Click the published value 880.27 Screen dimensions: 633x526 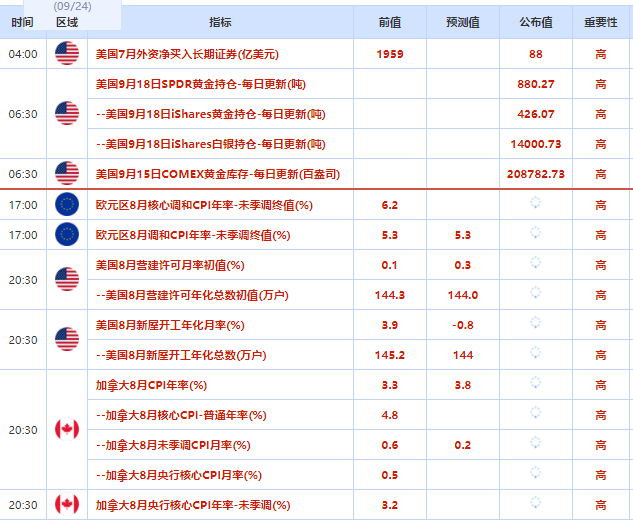tap(536, 84)
